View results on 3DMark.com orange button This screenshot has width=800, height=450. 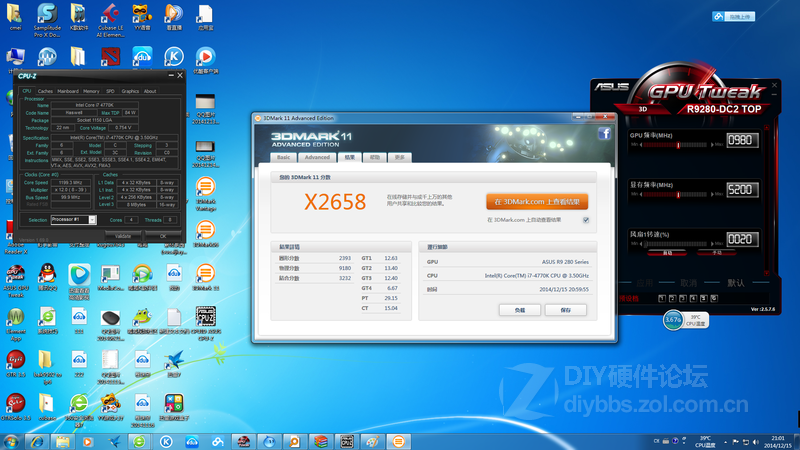[537, 202]
